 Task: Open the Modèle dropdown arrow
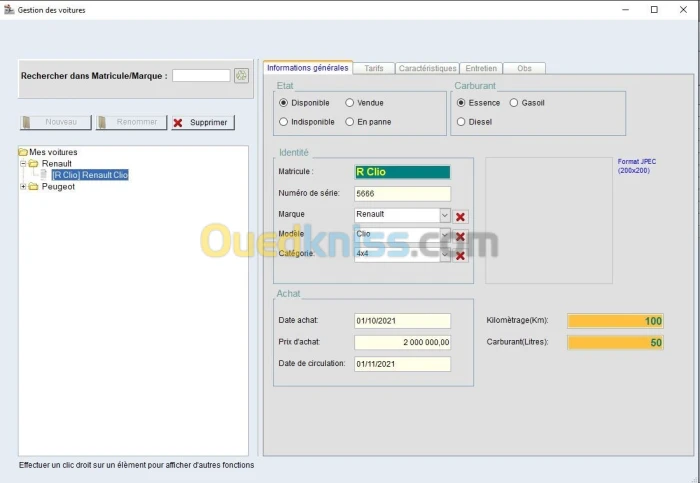click(445, 235)
